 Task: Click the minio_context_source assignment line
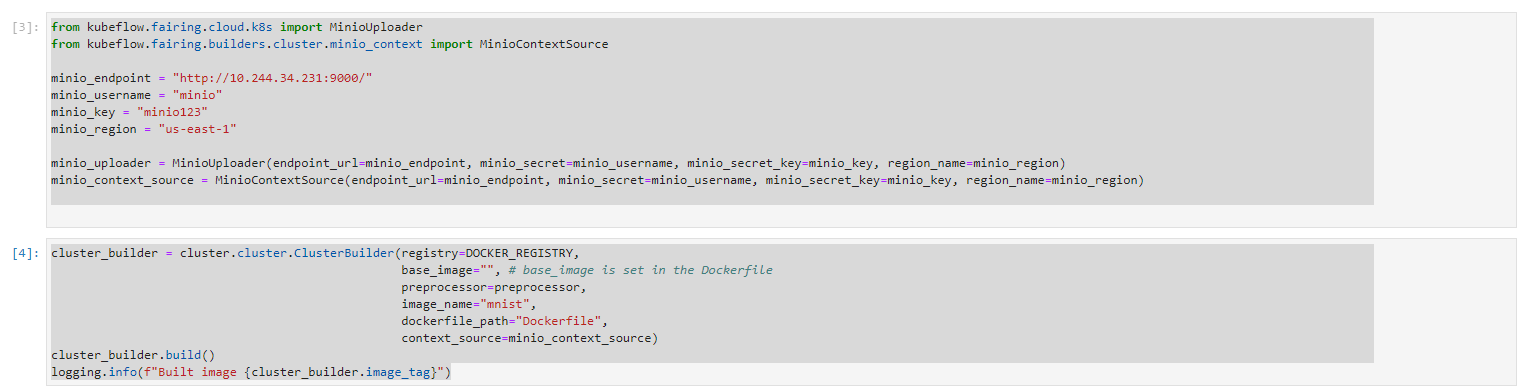point(597,180)
